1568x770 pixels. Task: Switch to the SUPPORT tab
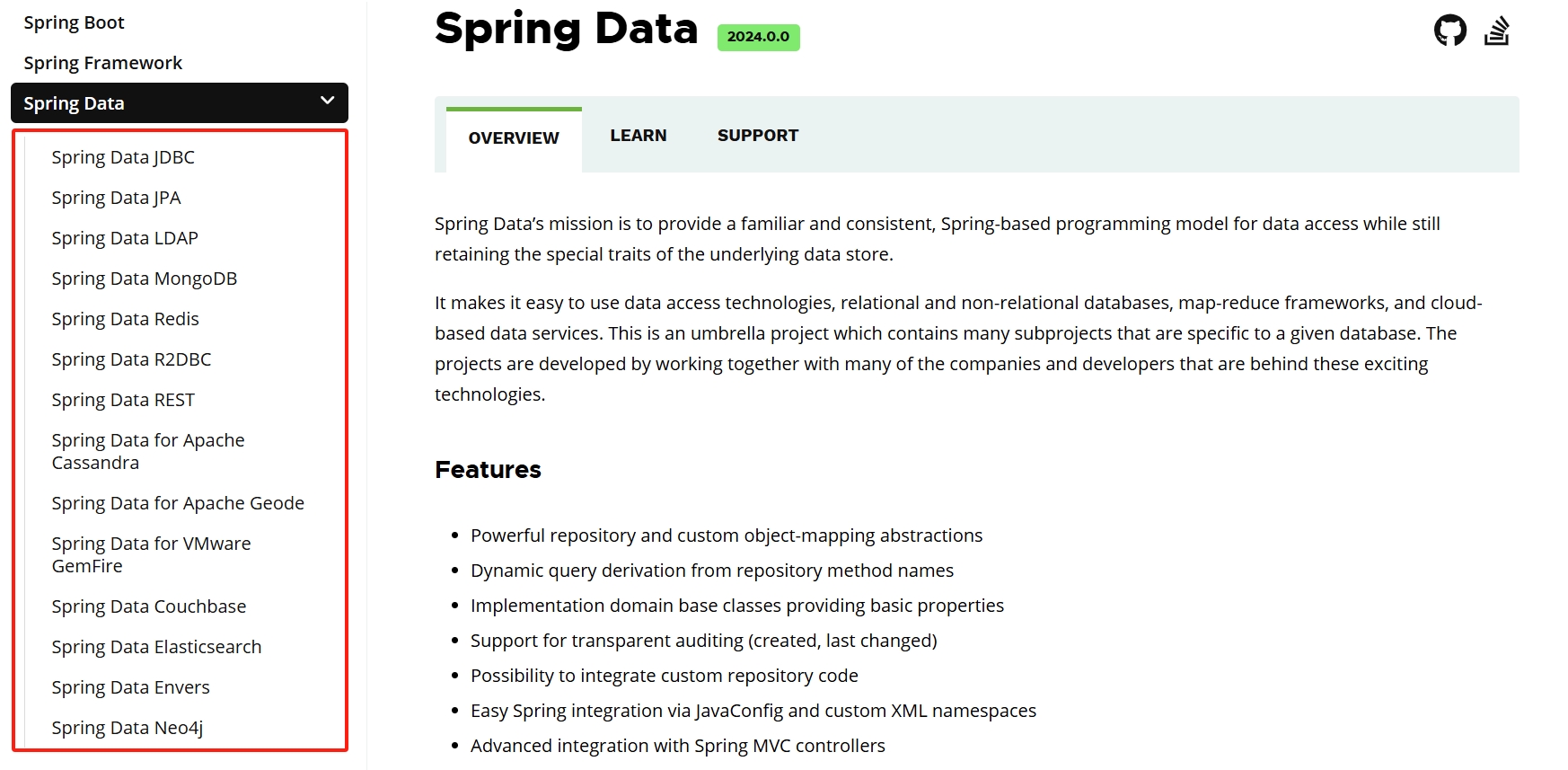757,135
